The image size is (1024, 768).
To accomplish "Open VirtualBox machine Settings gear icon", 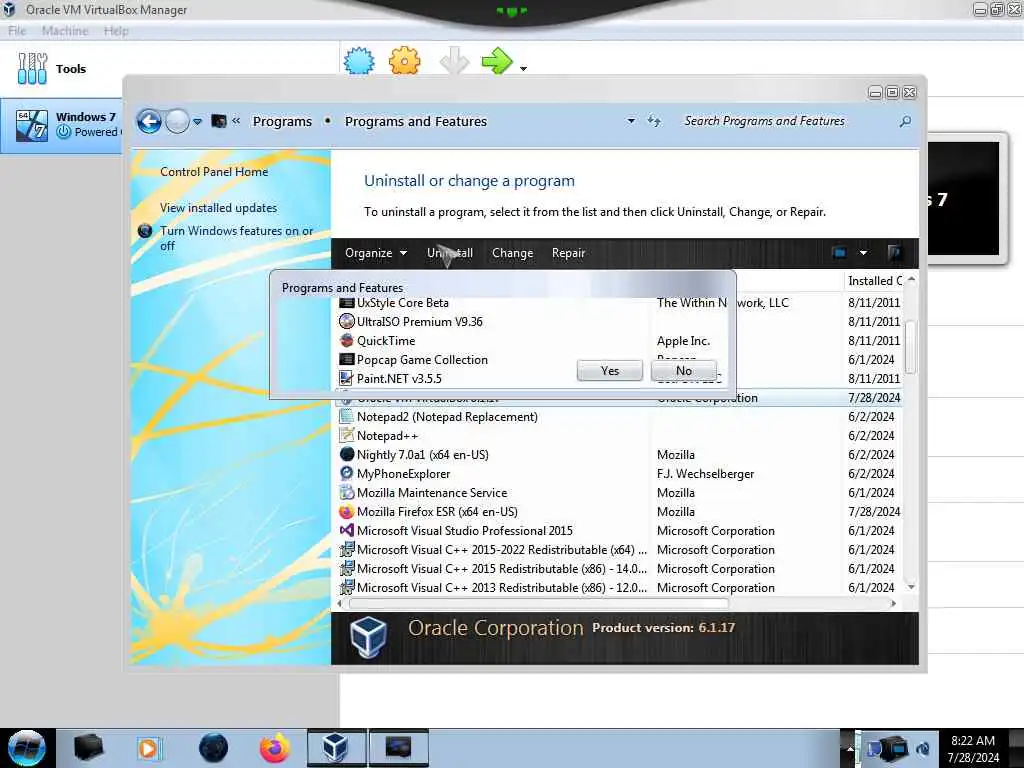I will tap(404, 61).
